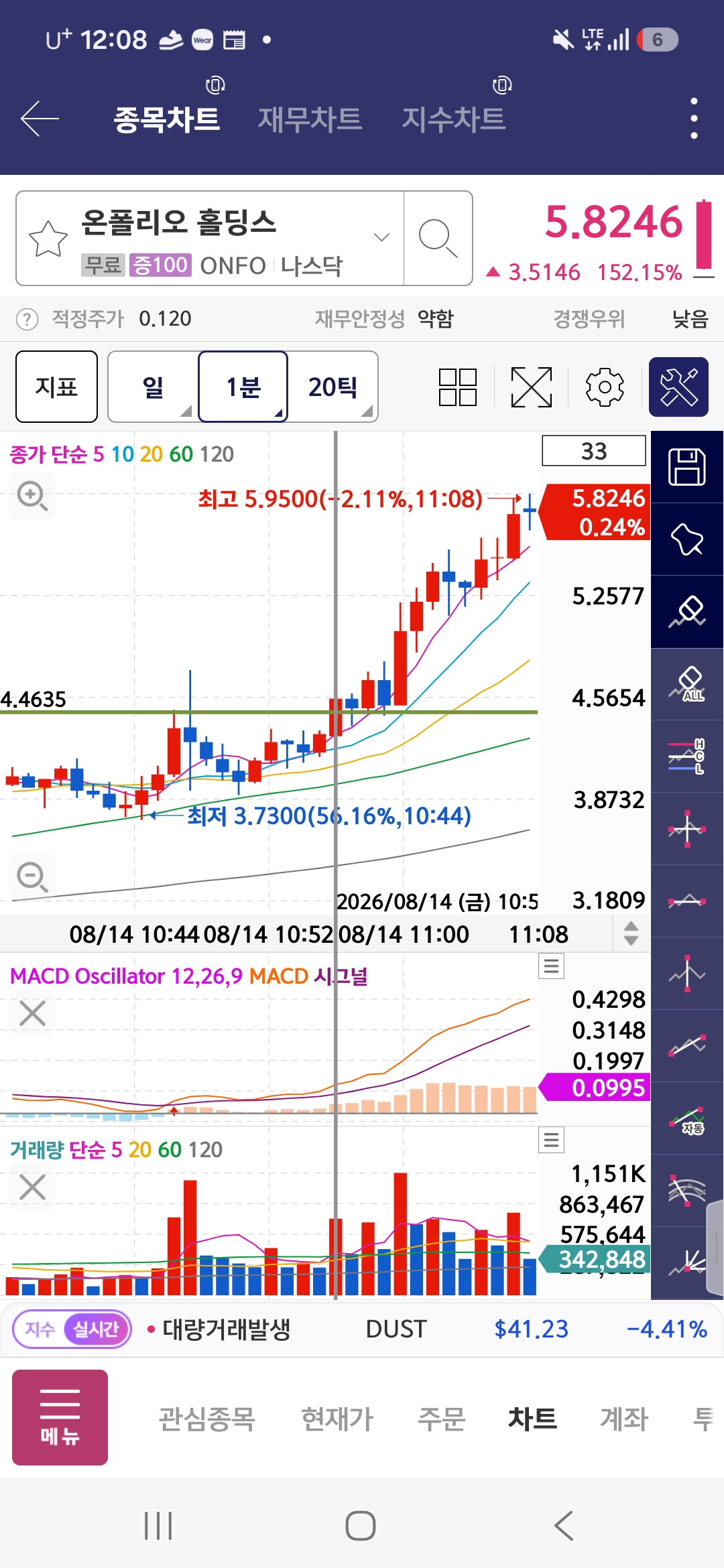Edit the candle count field 33

click(594, 451)
